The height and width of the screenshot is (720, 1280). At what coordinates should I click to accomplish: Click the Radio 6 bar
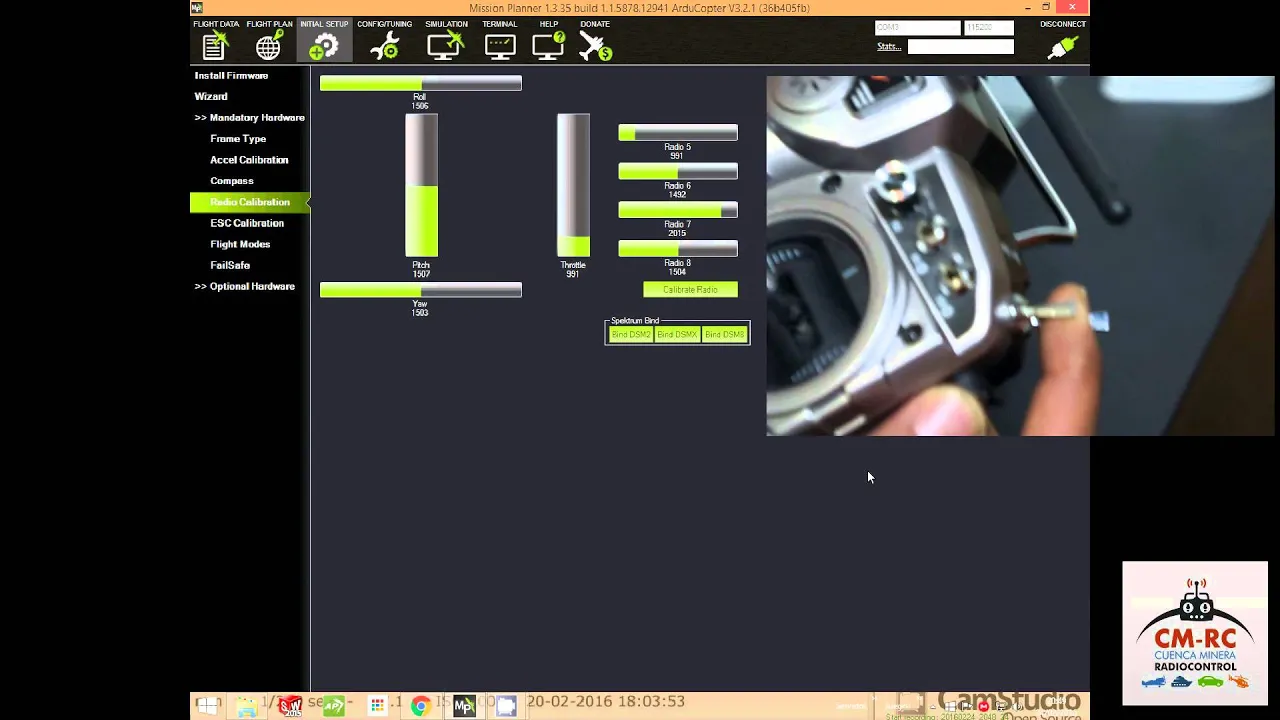(x=678, y=172)
